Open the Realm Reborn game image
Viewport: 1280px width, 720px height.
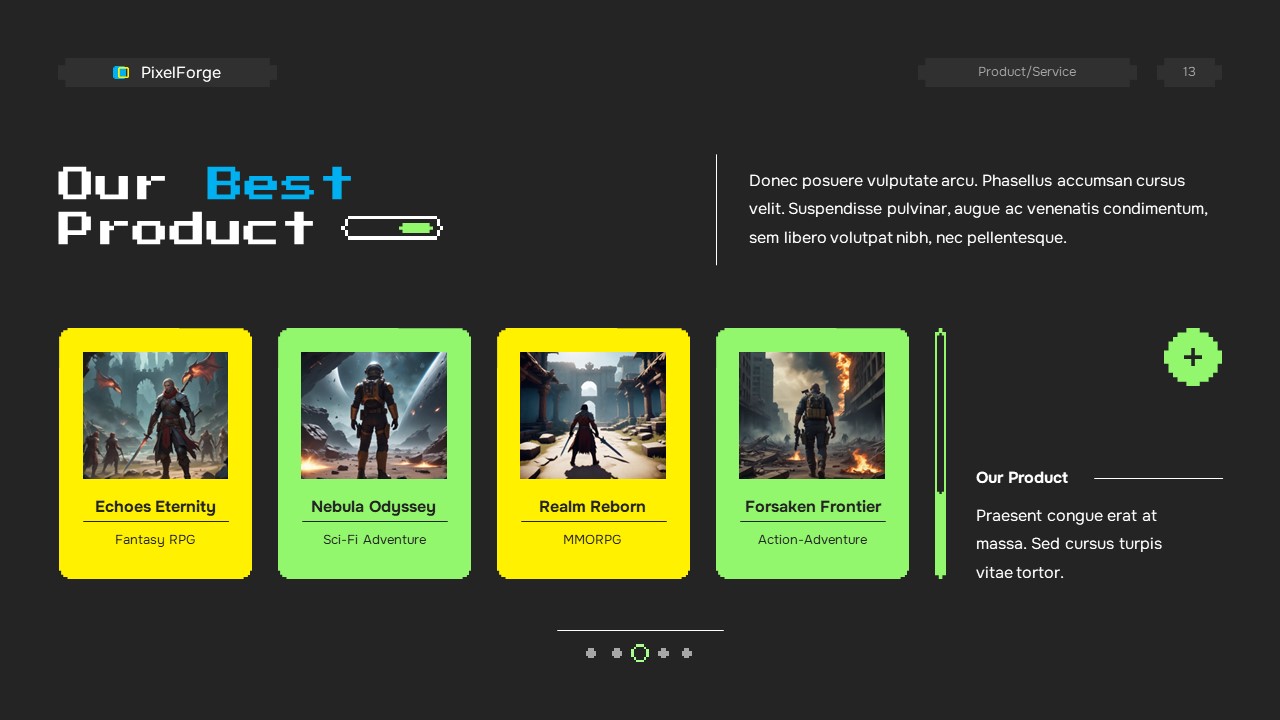click(x=593, y=415)
